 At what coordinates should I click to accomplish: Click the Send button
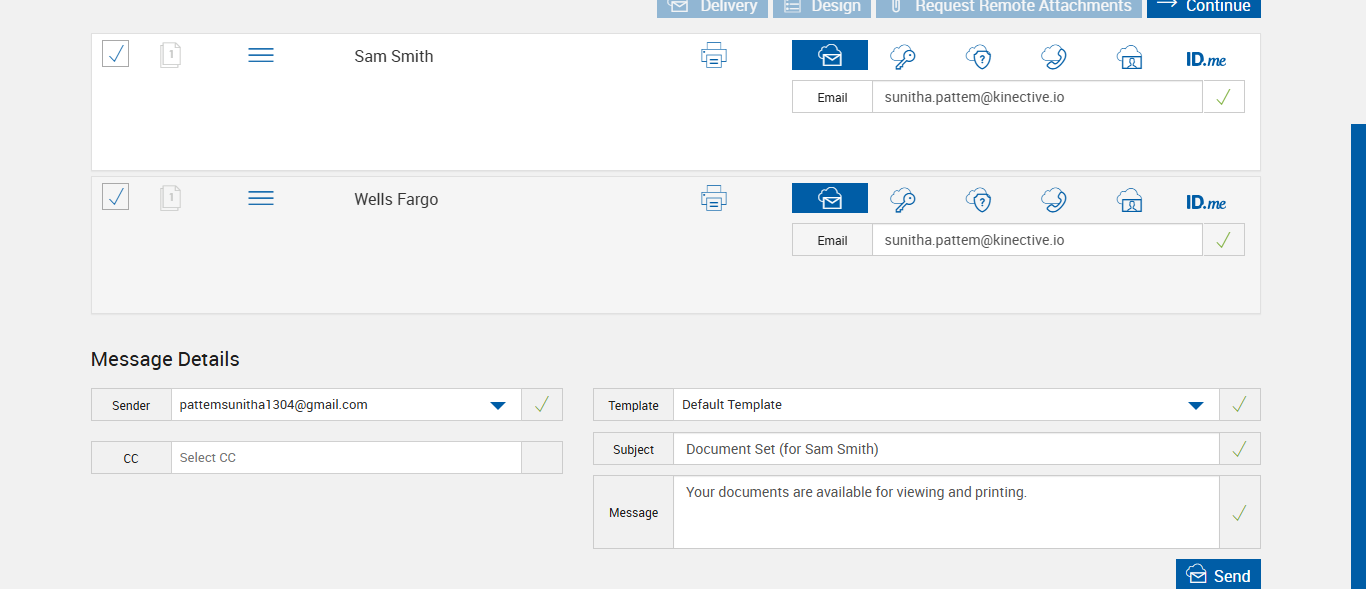[1218, 575]
